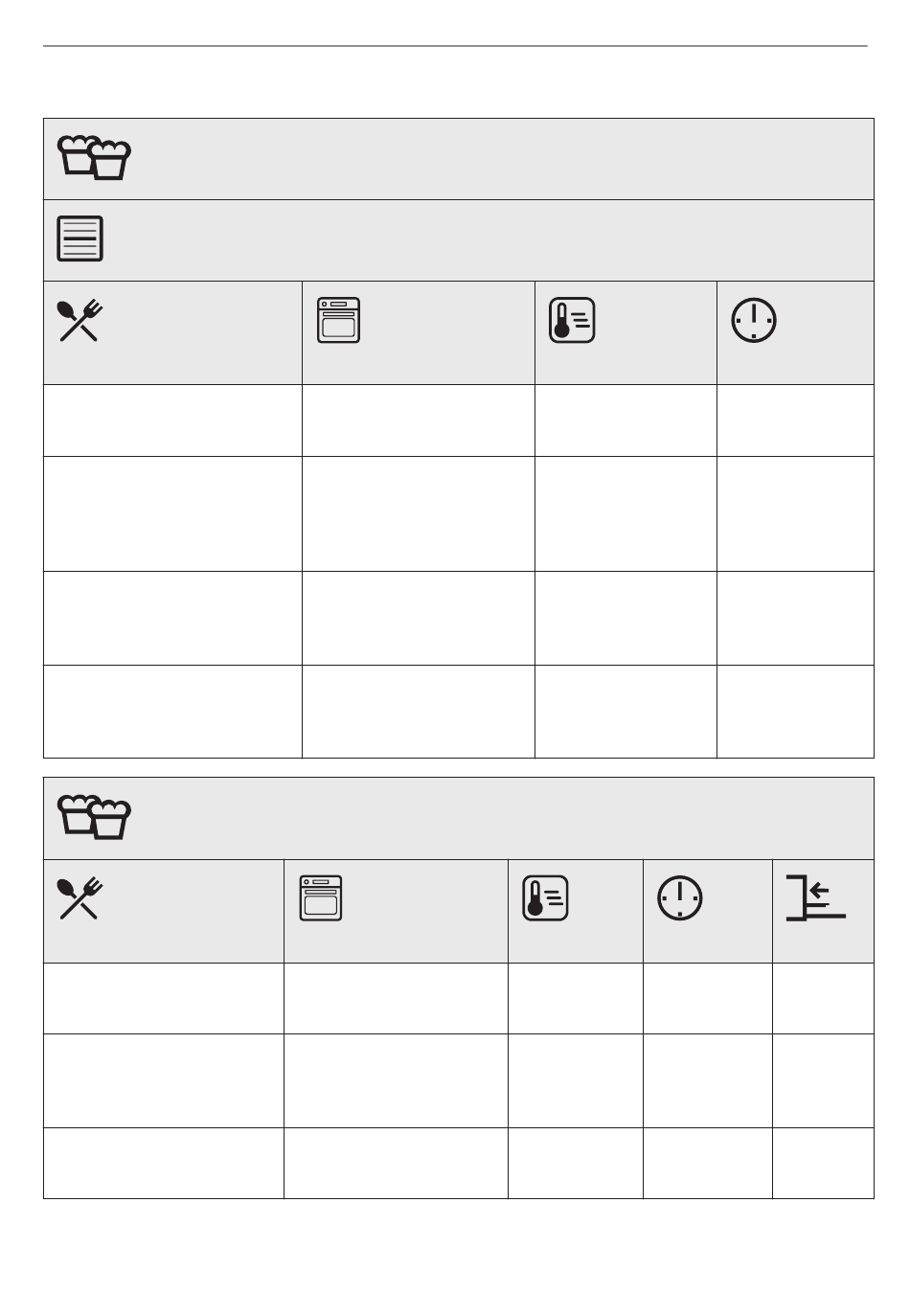The width and height of the screenshot is (910, 1316).
Task: Click the first empty cell under the shelf position icon
Action: tap(823, 998)
